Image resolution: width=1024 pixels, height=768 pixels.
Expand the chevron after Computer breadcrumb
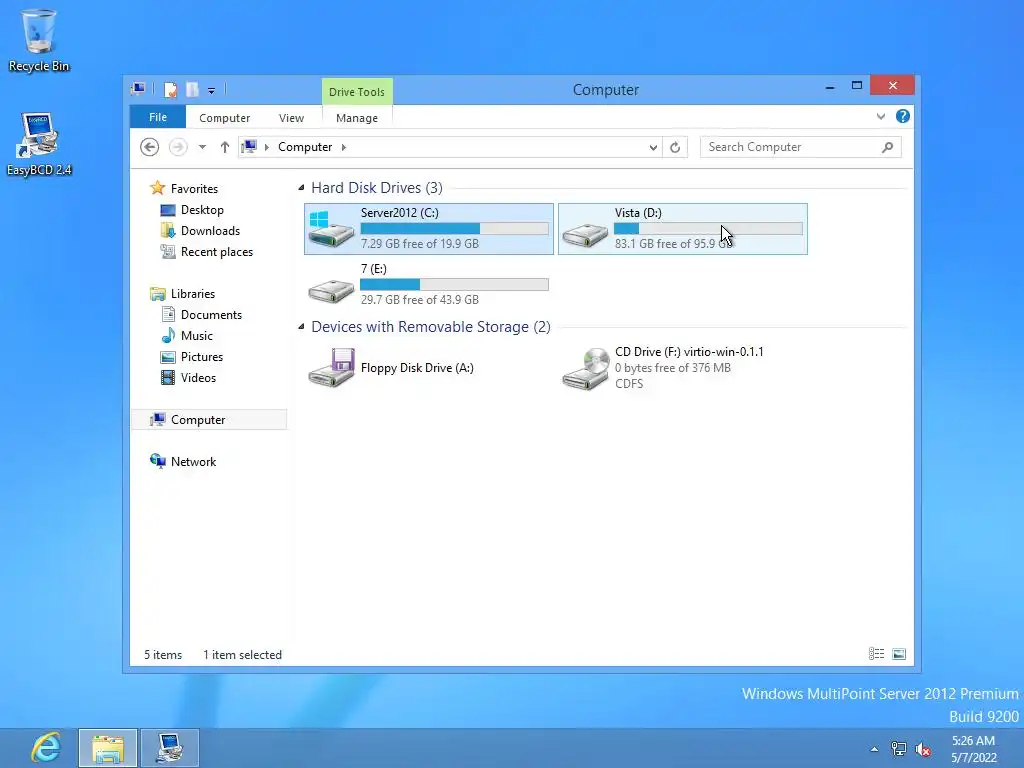click(344, 147)
